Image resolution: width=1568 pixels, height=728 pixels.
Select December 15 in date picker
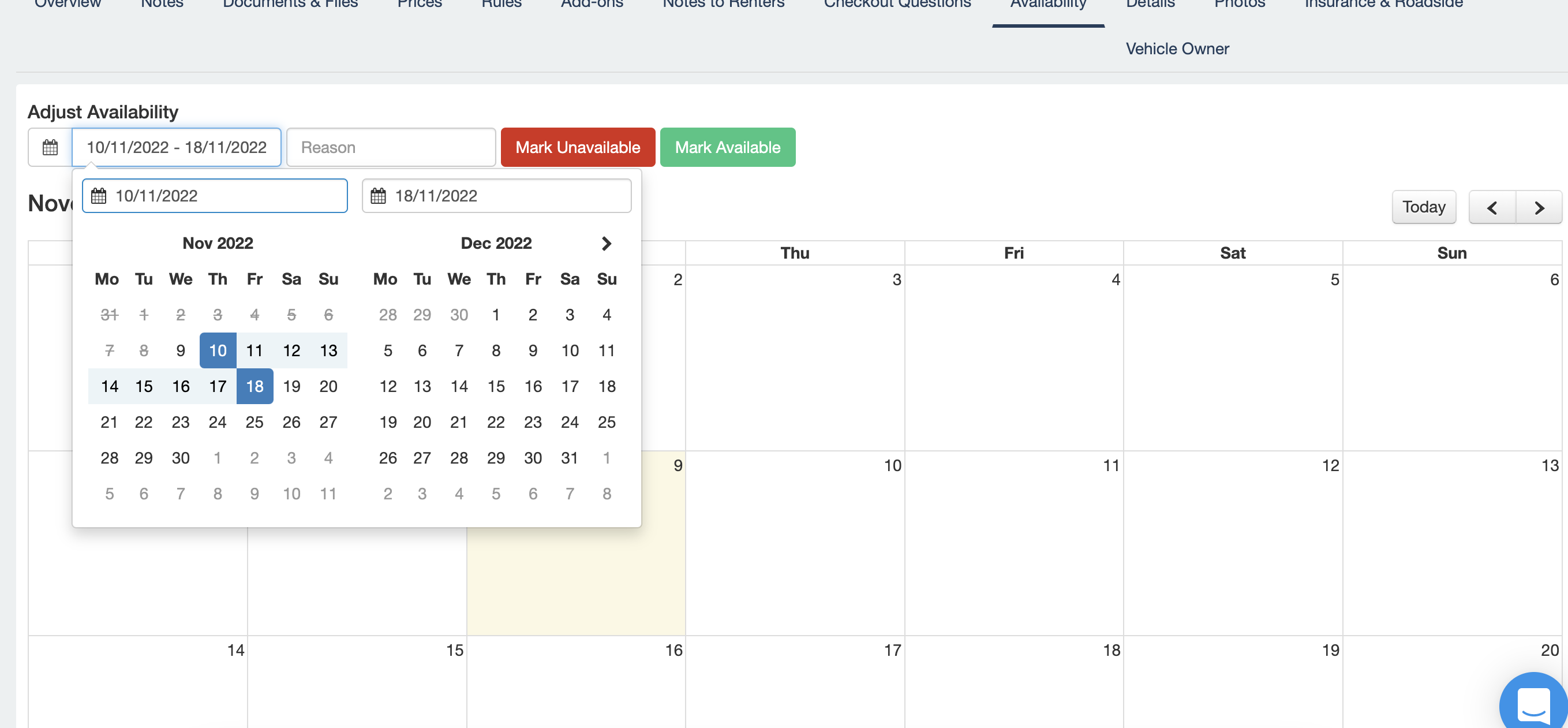[496, 386]
